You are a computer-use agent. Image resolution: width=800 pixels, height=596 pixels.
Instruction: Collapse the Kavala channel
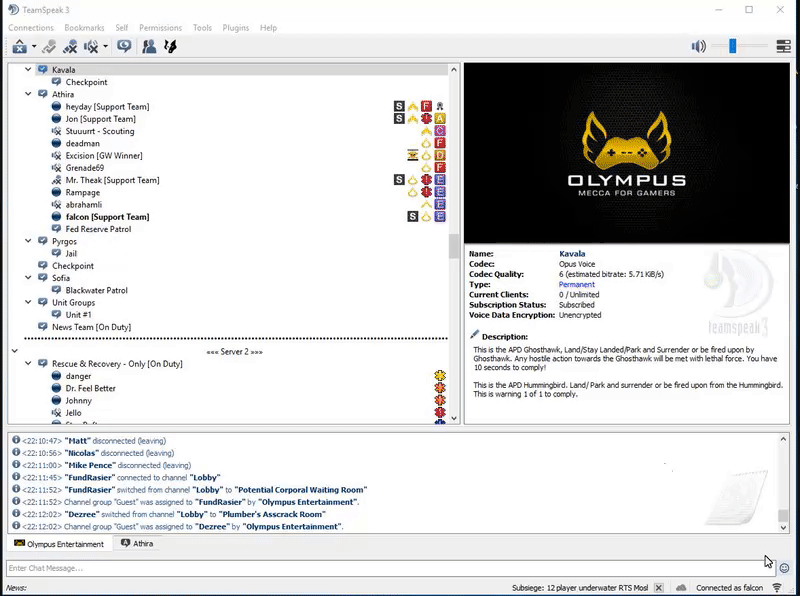coord(28,69)
